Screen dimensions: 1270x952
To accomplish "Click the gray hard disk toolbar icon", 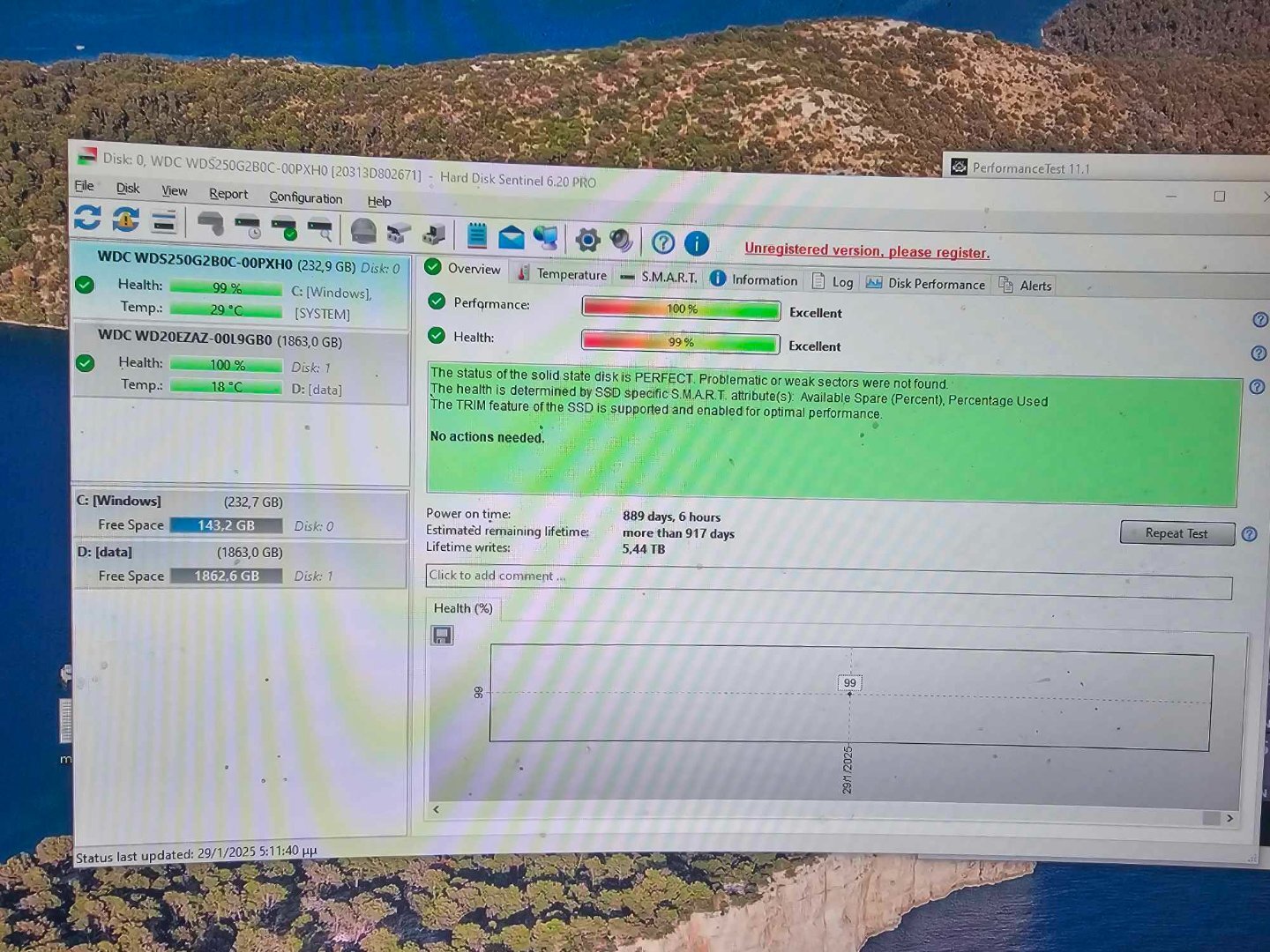I will (x=210, y=224).
